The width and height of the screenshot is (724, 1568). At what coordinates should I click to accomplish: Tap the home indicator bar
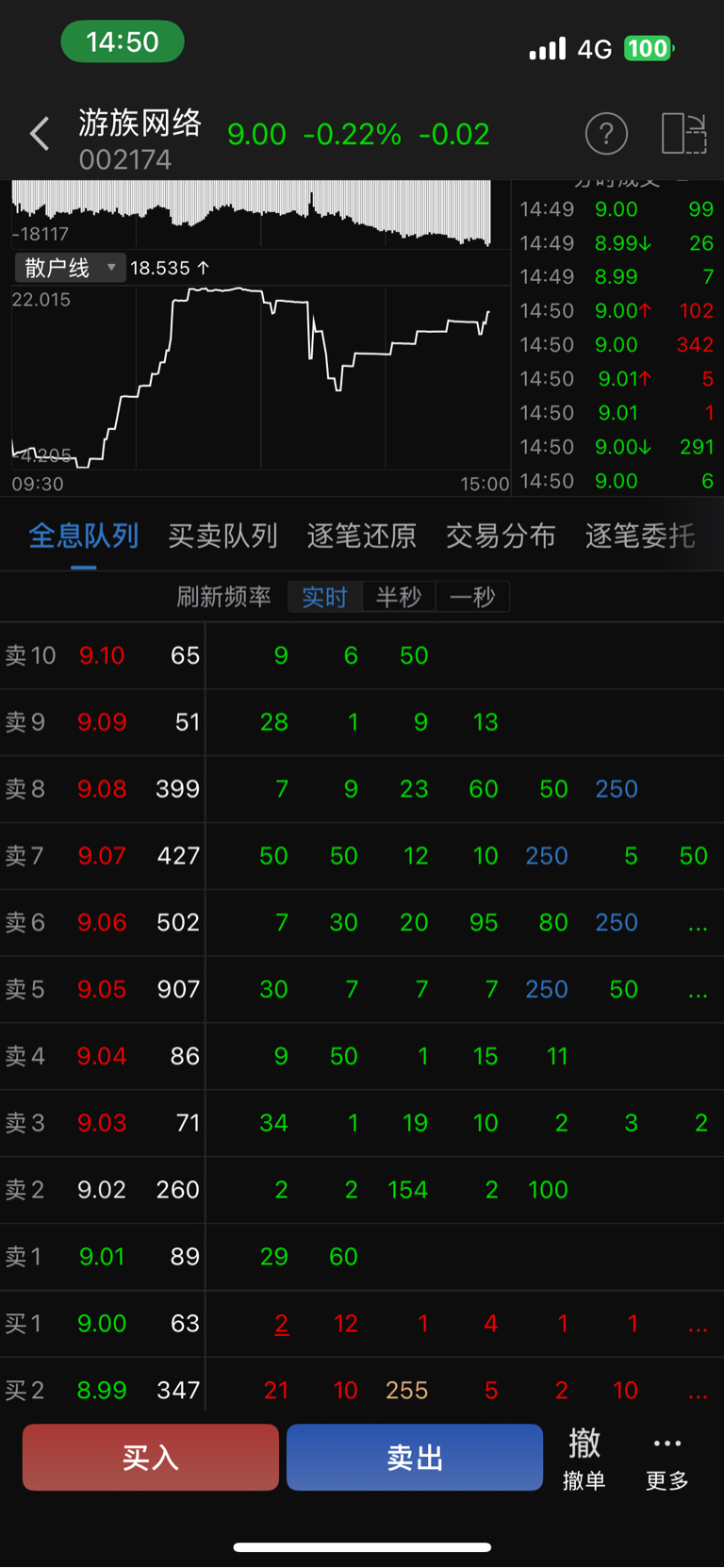point(362,1547)
